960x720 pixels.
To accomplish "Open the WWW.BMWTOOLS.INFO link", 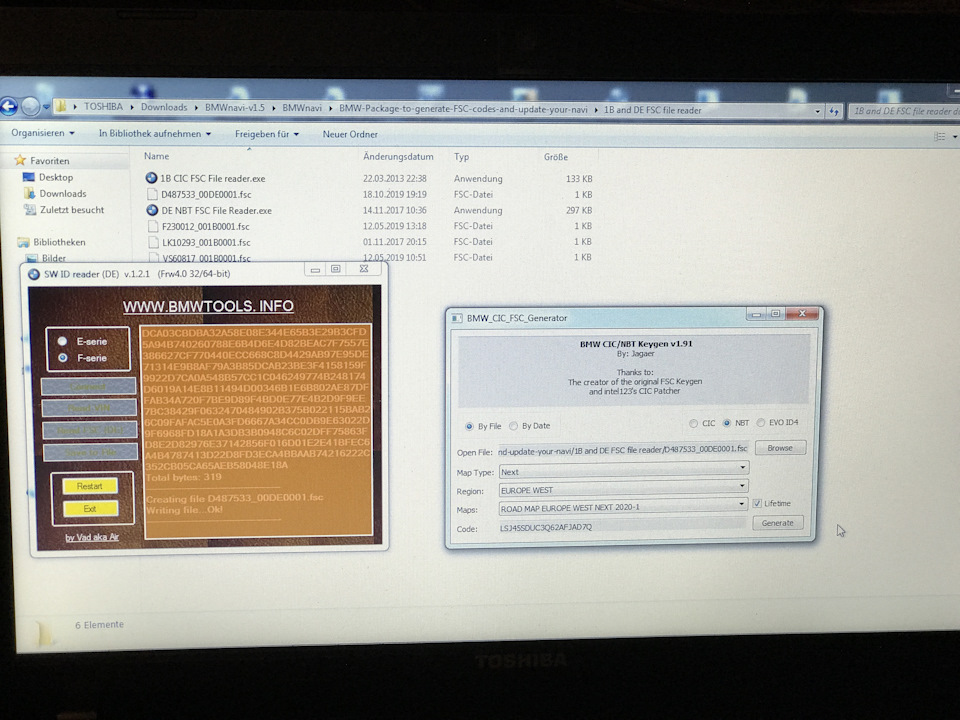I will pos(208,306).
